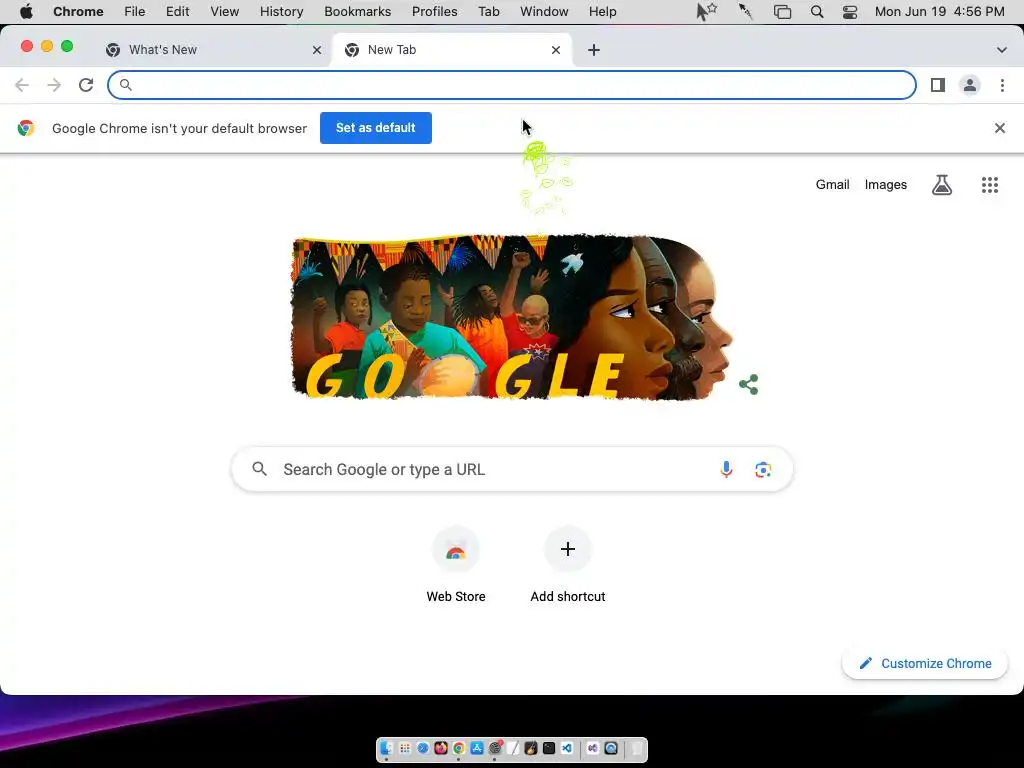Open the Profiles menu
Viewport: 1024px width, 768px height.
point(434,12)
